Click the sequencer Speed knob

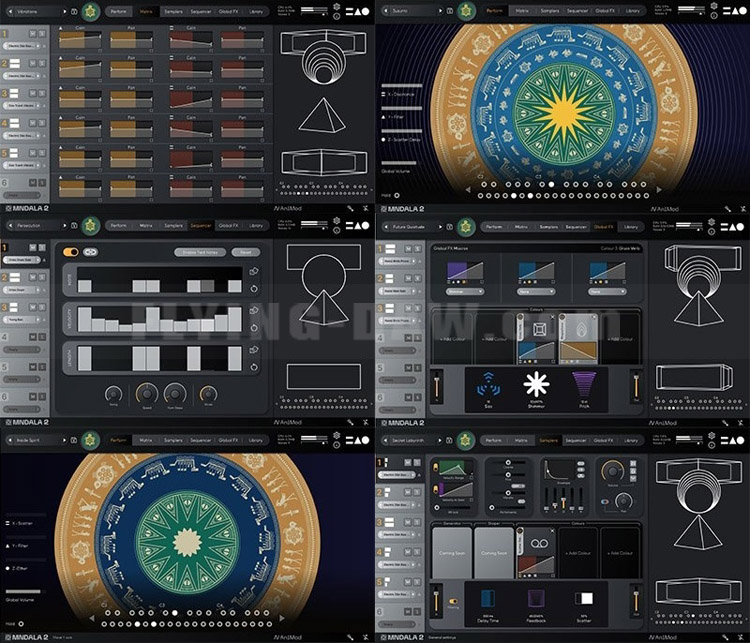(147, 393)
